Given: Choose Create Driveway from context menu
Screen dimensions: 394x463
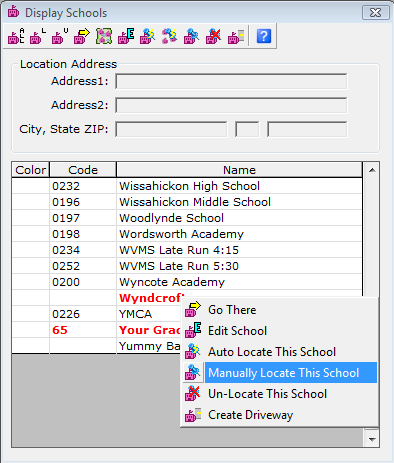Looking at the screenshot, I should (280, 415).
